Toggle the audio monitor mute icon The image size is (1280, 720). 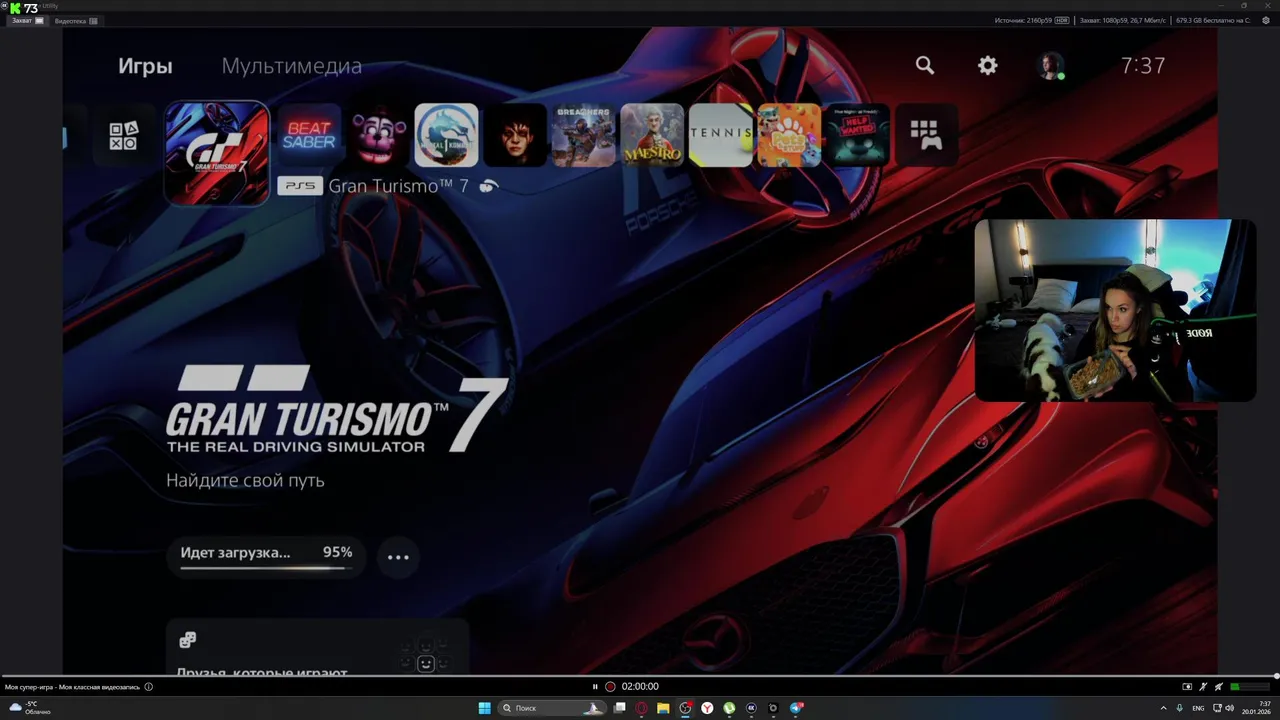(1218, 687)
